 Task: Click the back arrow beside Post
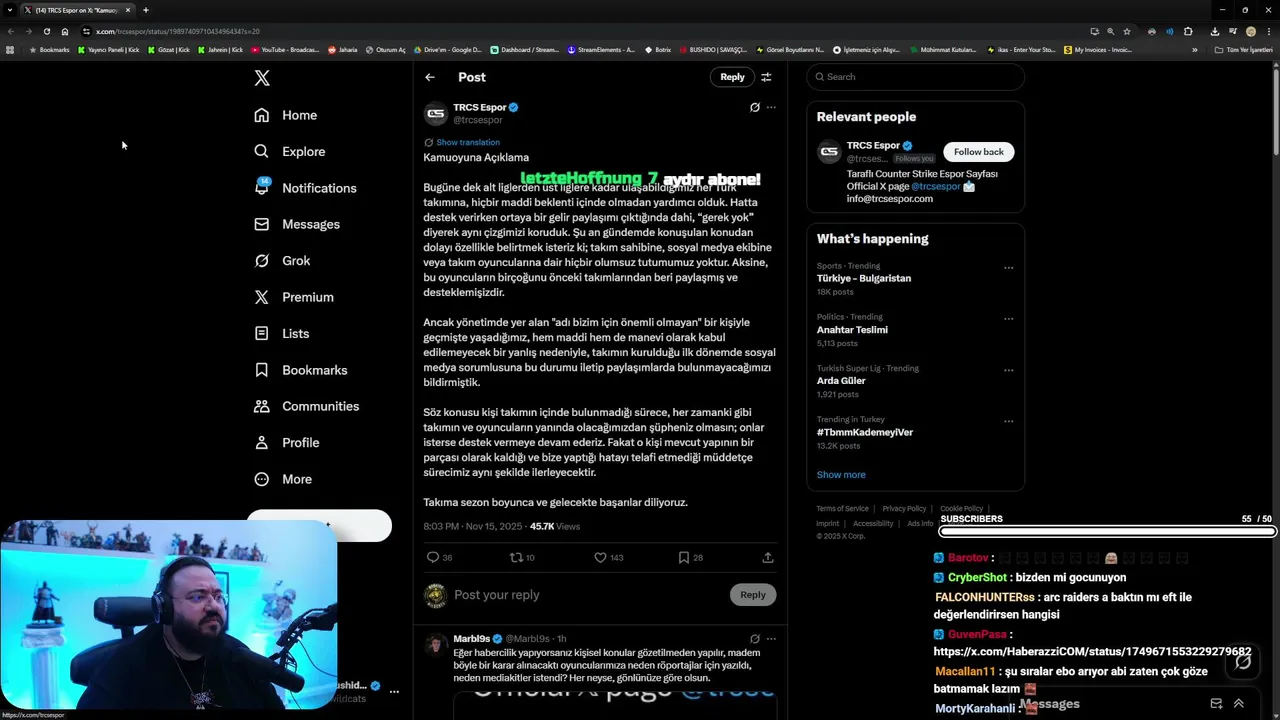(x=430, y=77)
